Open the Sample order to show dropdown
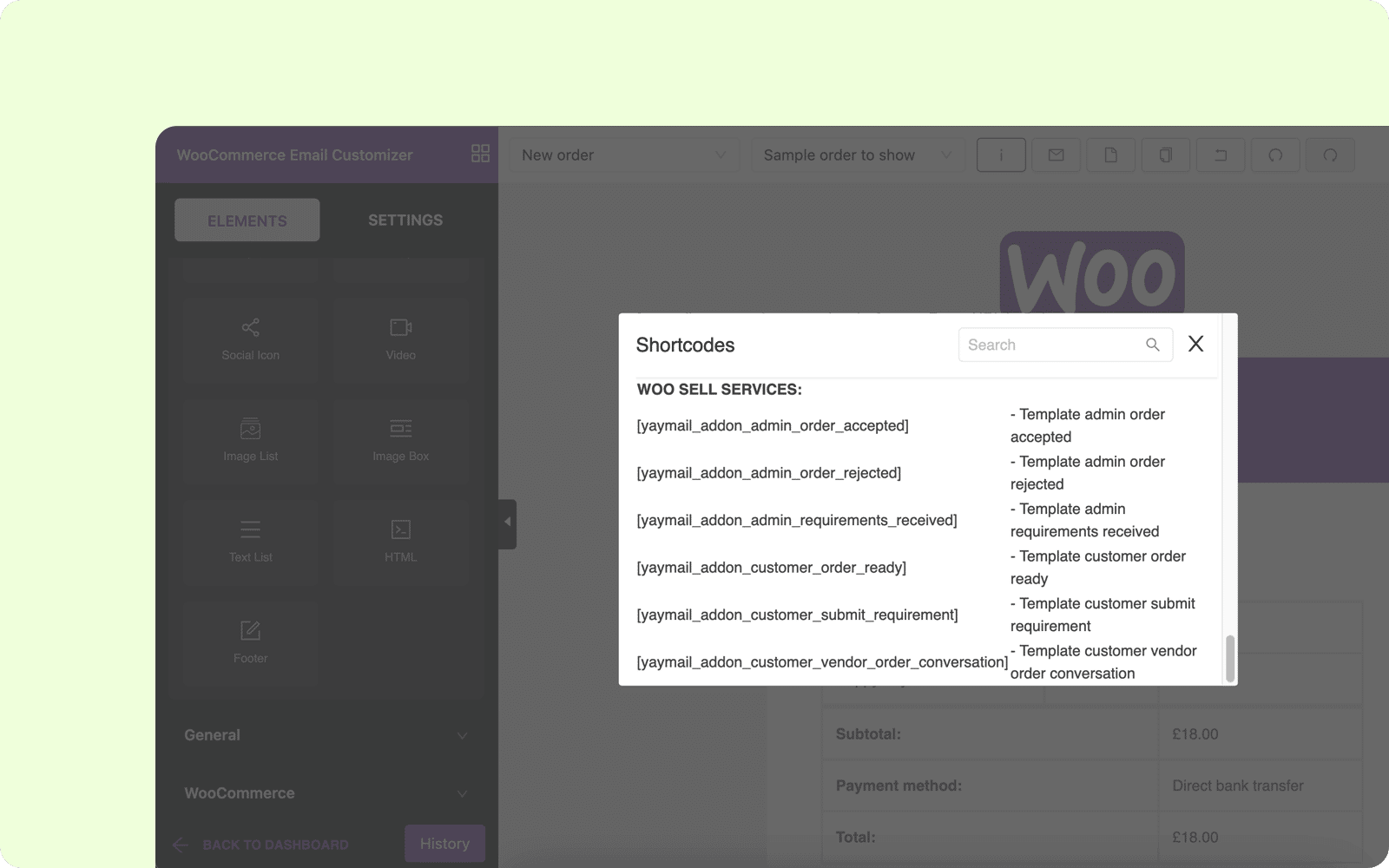The height and width of the screenshot is (868, 1389). coord(858,155)
